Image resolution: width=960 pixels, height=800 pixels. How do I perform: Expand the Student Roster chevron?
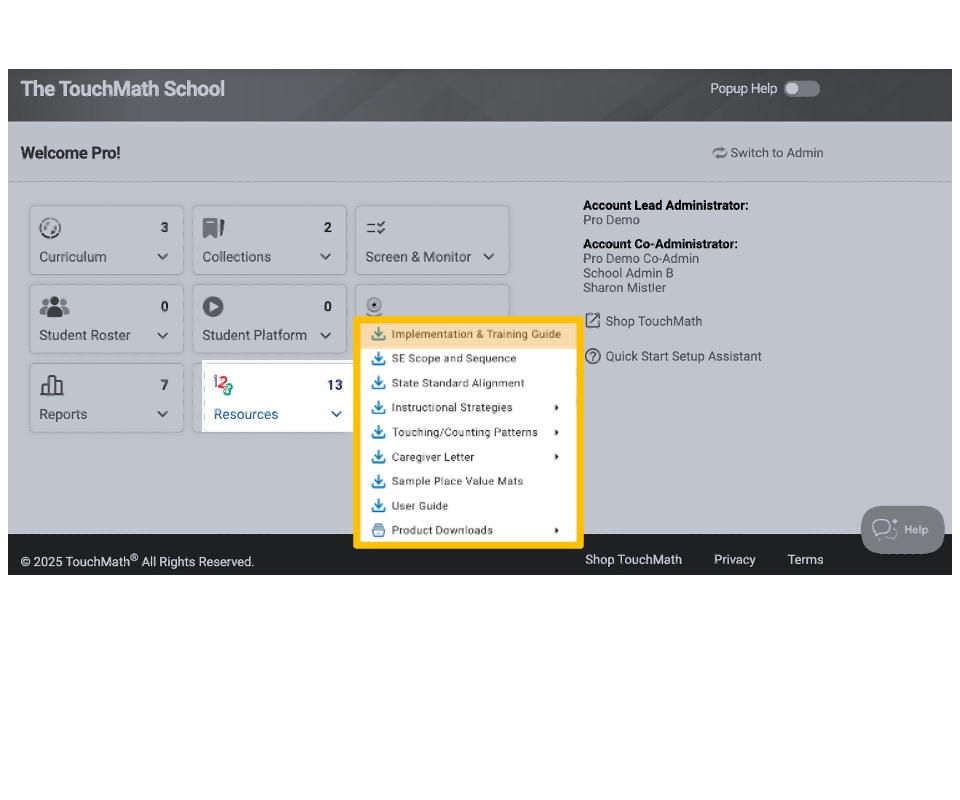point(162,335)
